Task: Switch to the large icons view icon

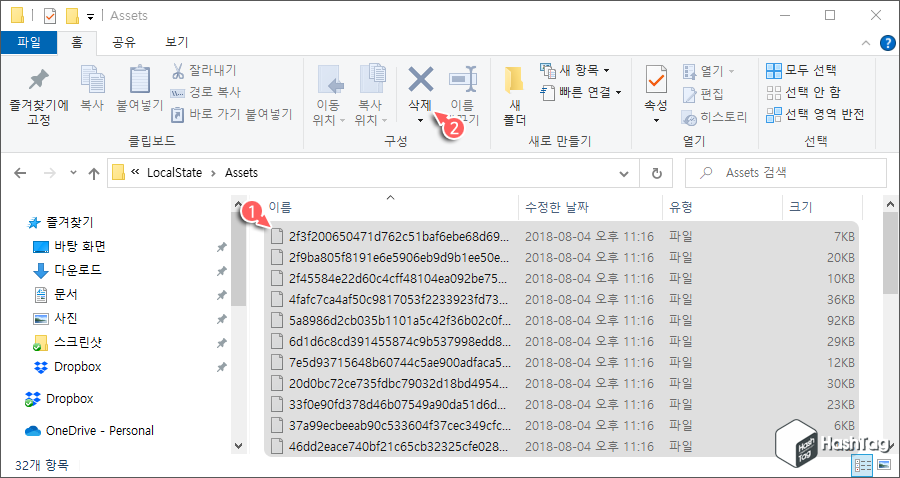Action: [x=883, y=465]
